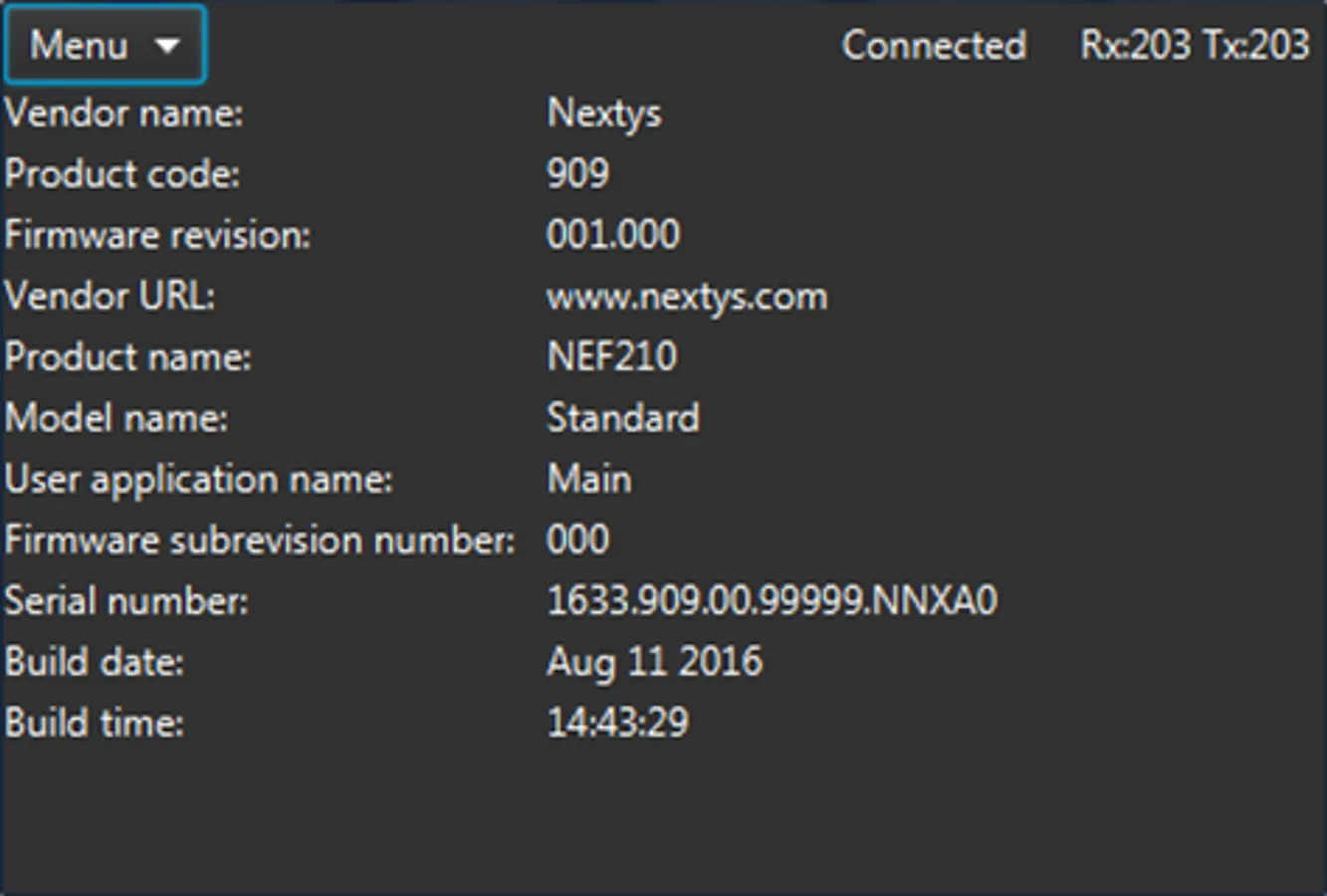Select the product code value 909

point(577,173)
